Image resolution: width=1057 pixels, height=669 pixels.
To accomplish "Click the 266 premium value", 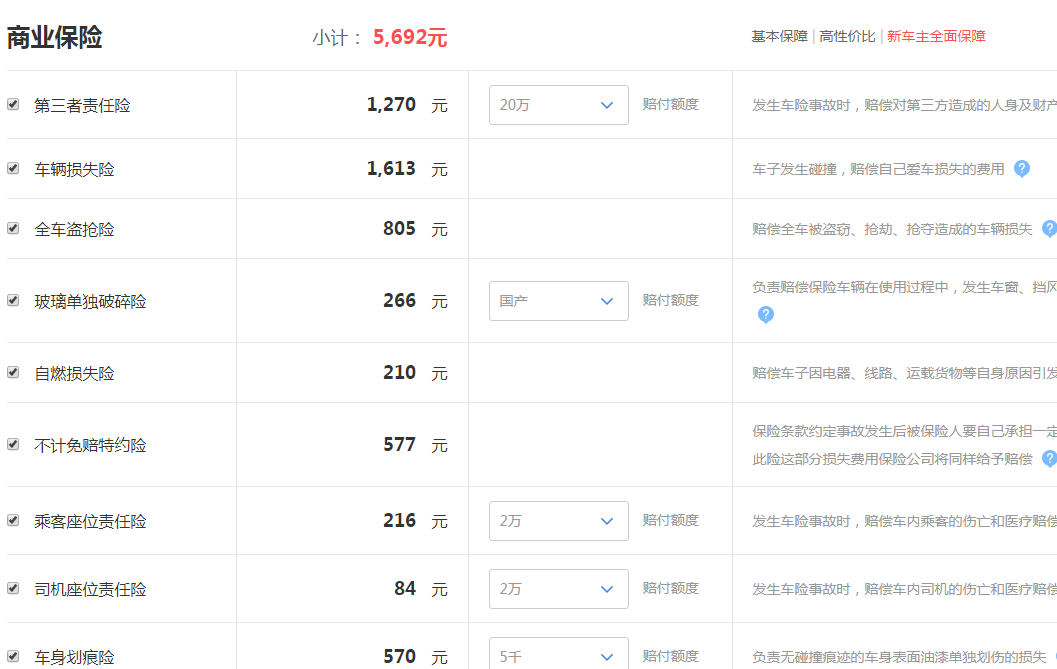I will click(399, 301).
